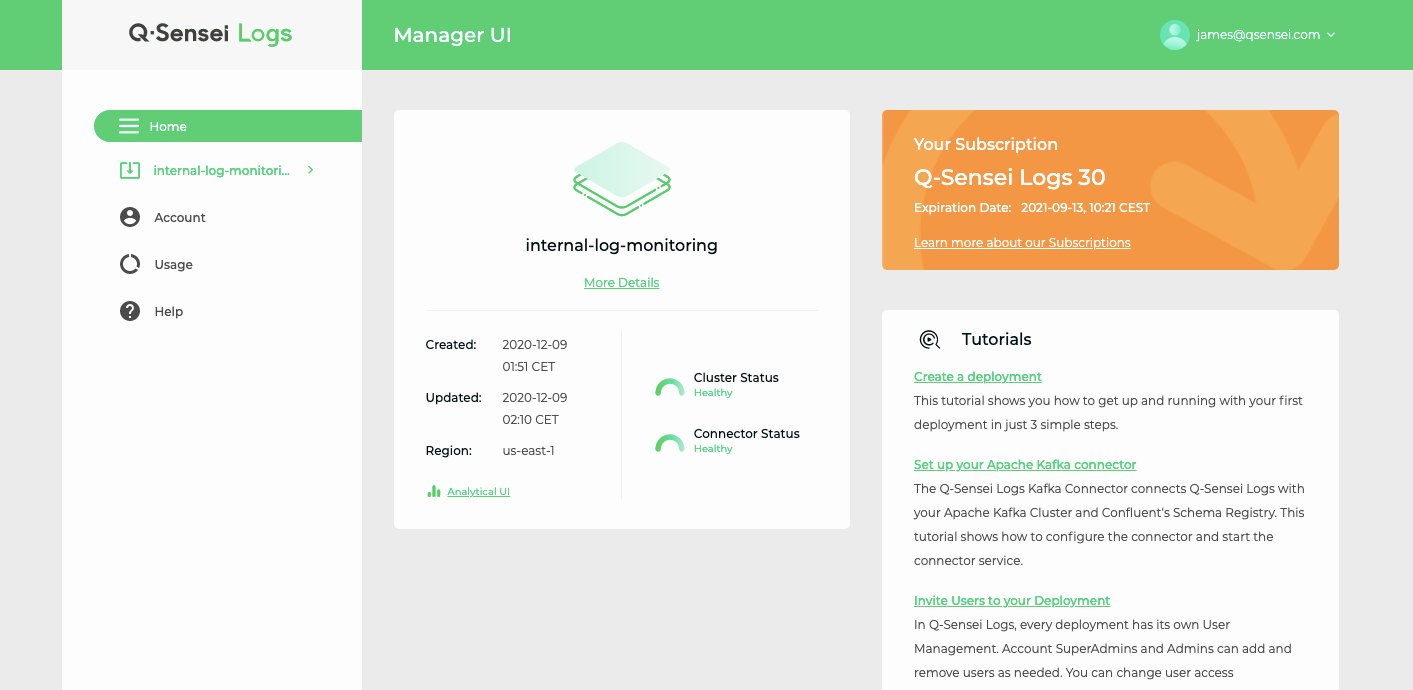Open Set up your Apache Kafka connector
The width and height of the screenshot is (1413, 690).
1025,465
